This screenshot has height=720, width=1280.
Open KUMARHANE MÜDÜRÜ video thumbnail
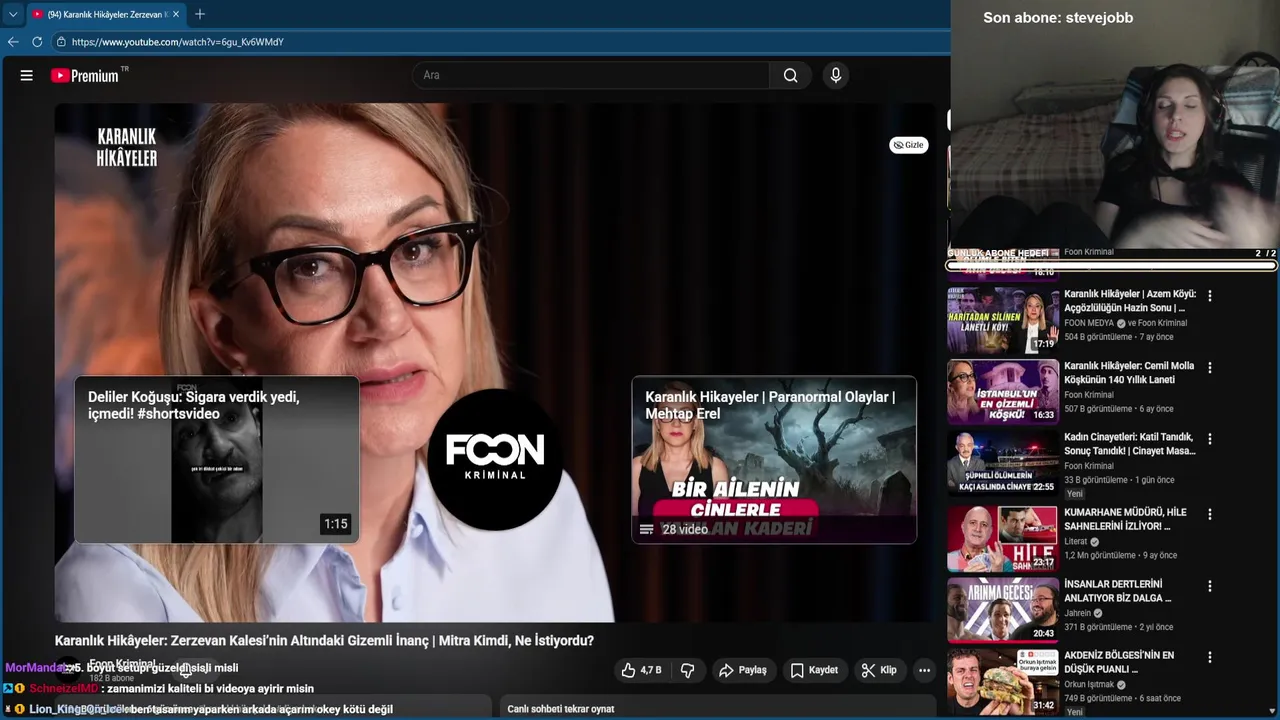[1003, 538]
